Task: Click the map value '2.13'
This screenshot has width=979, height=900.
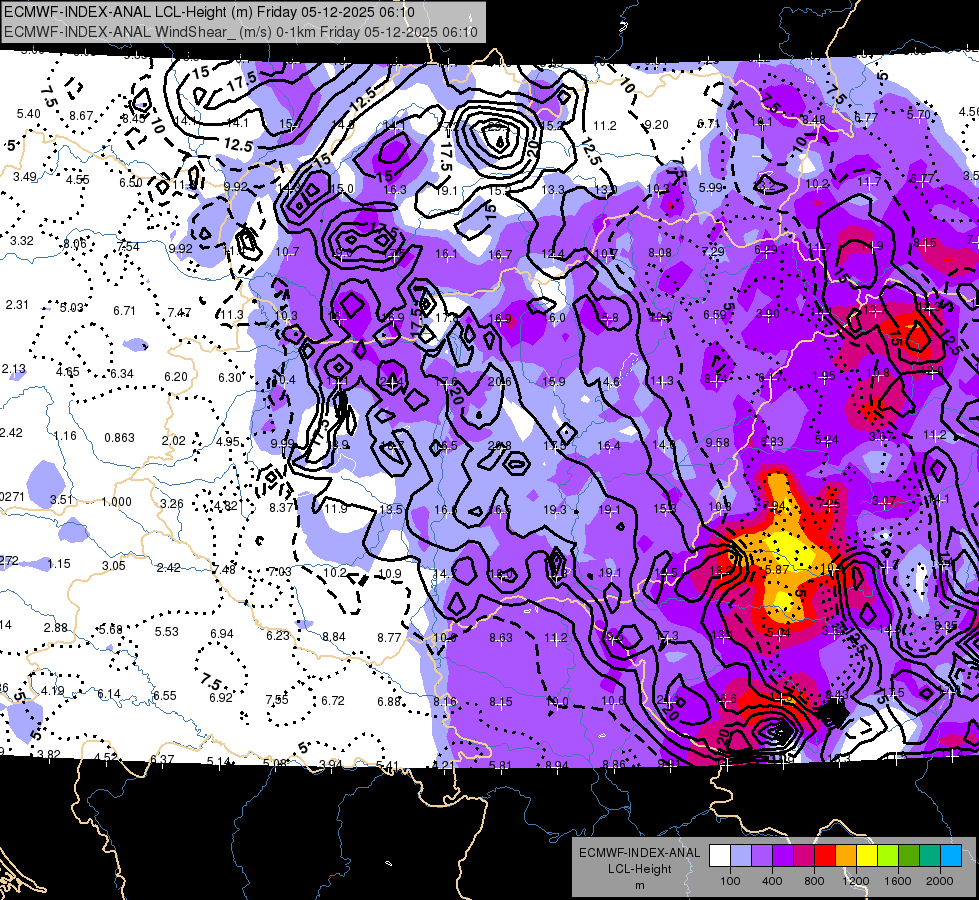Action: [x=14, y=368]
